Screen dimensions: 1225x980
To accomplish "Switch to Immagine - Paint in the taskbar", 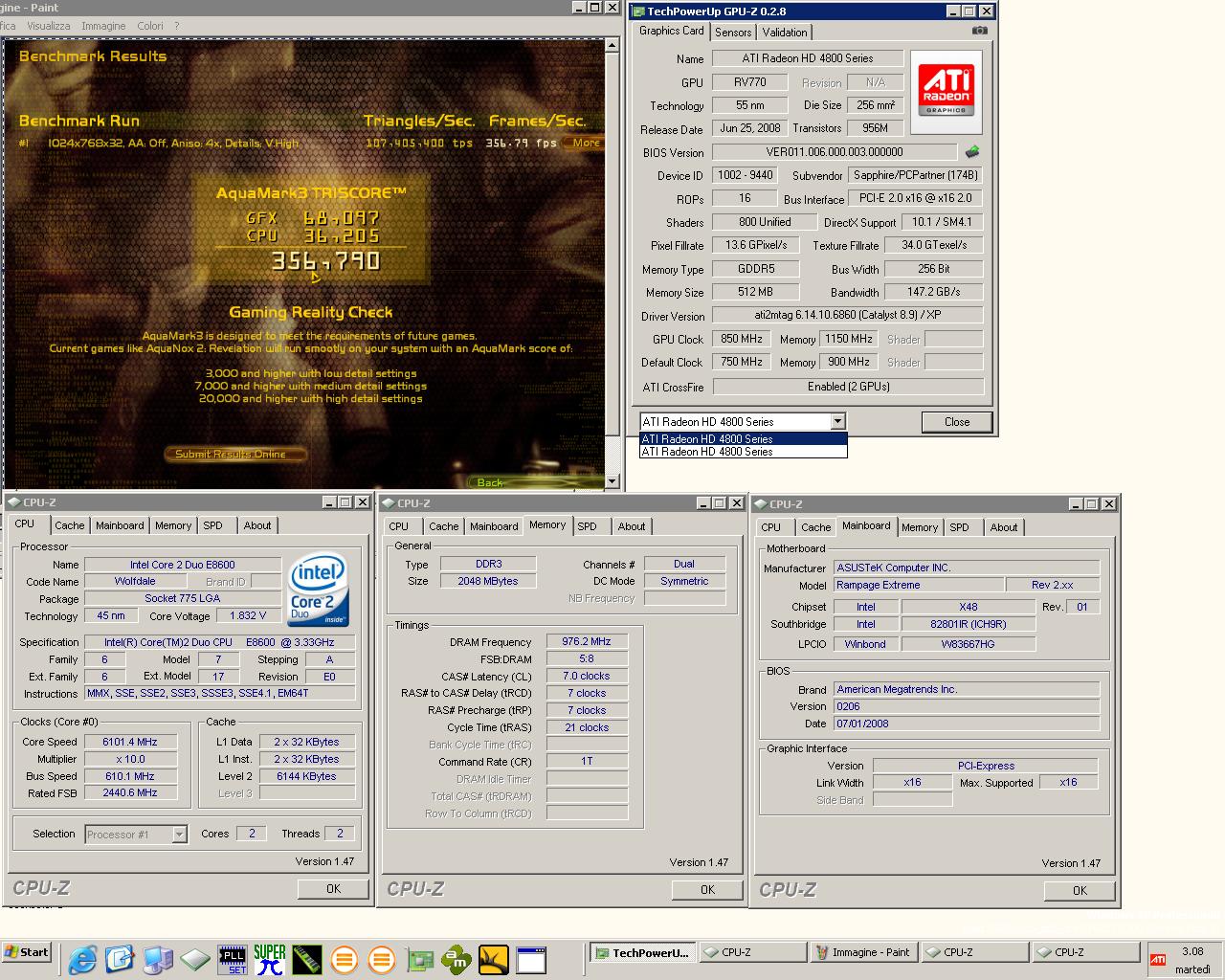I will click(862, 952).
